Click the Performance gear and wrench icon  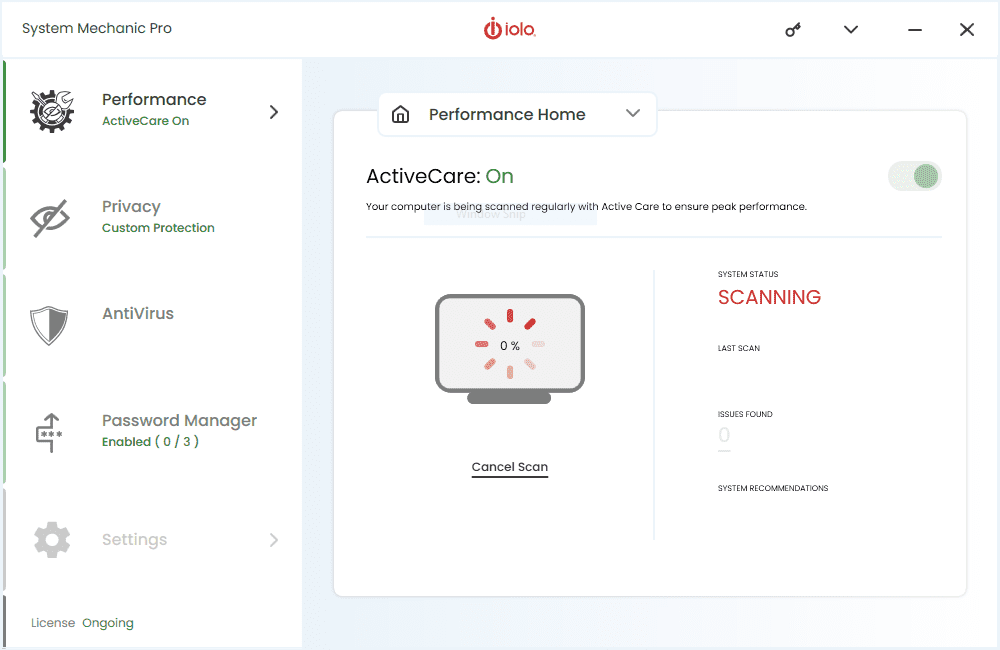pyautogui.click(x=52, y=112)
